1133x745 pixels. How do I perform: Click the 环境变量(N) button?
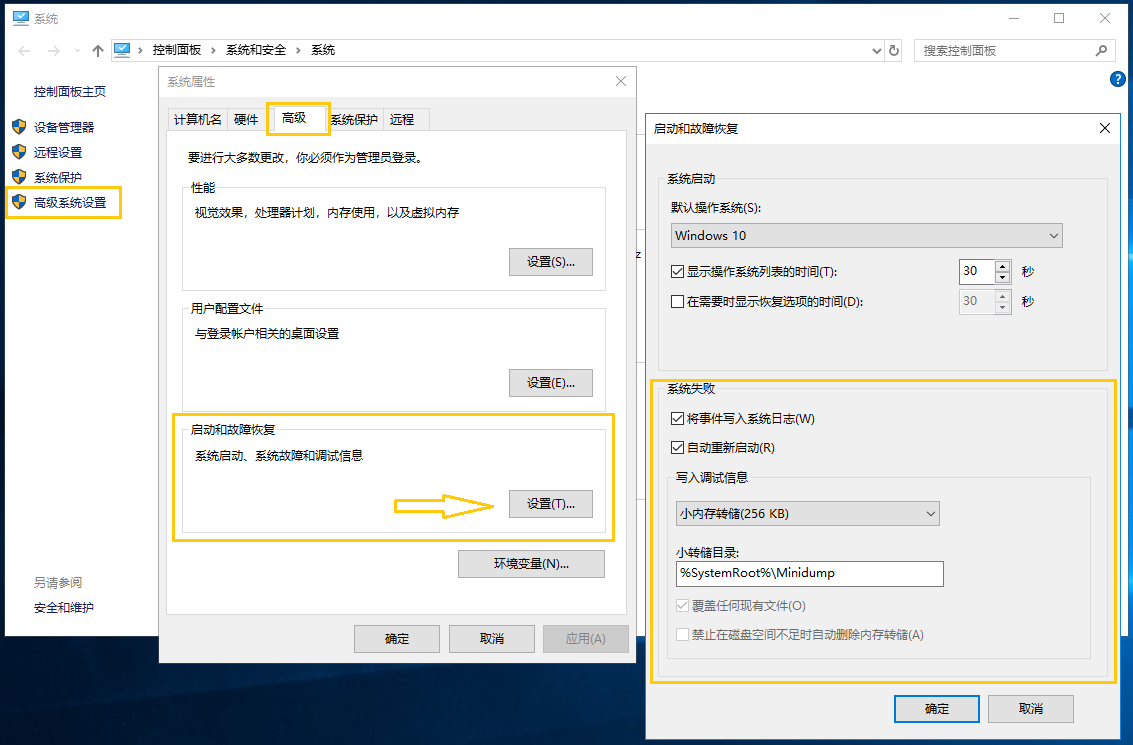point(531,563)
